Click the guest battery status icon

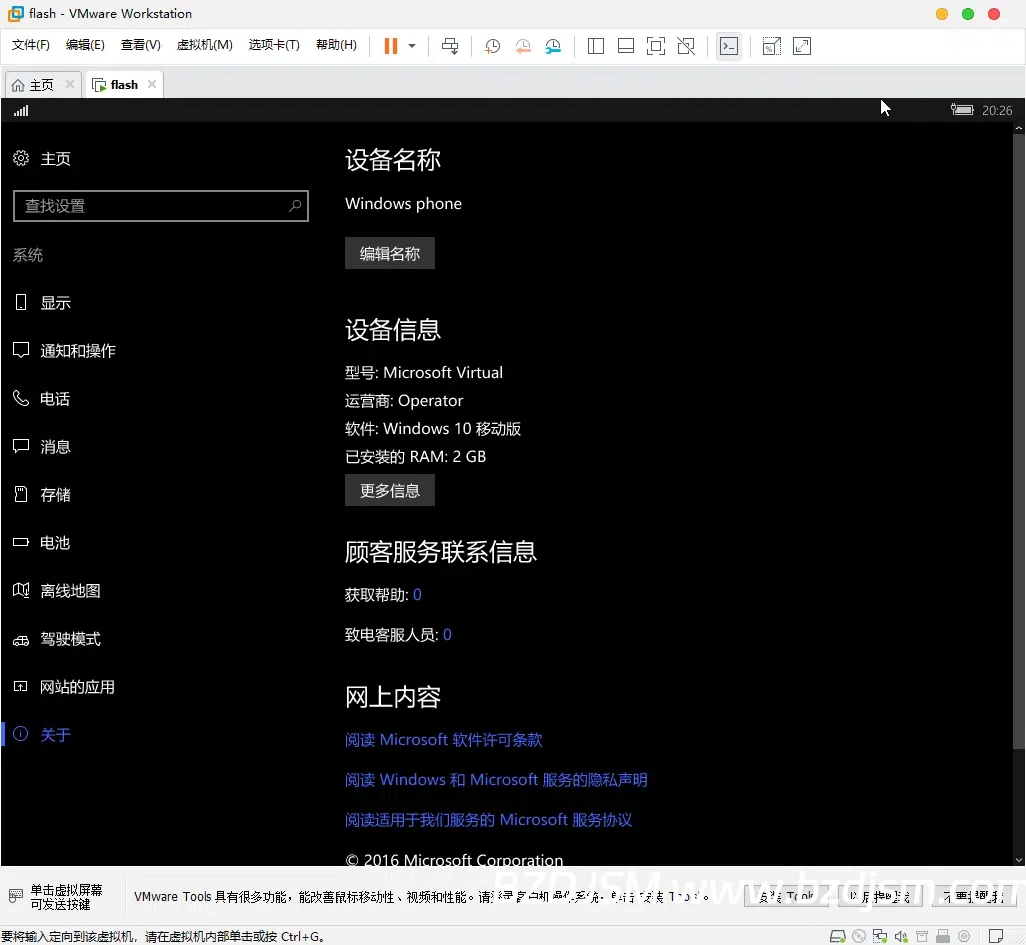(962, 110)
